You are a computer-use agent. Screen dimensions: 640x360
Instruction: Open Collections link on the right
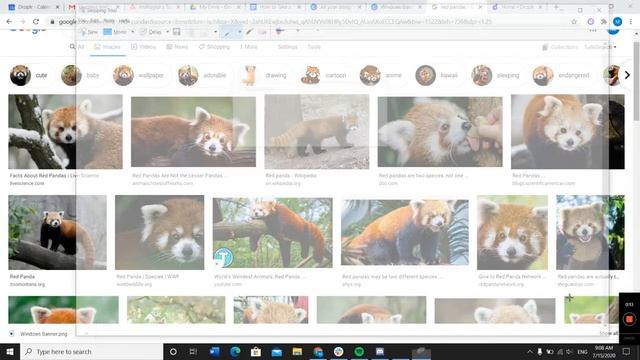coord(560,47)
